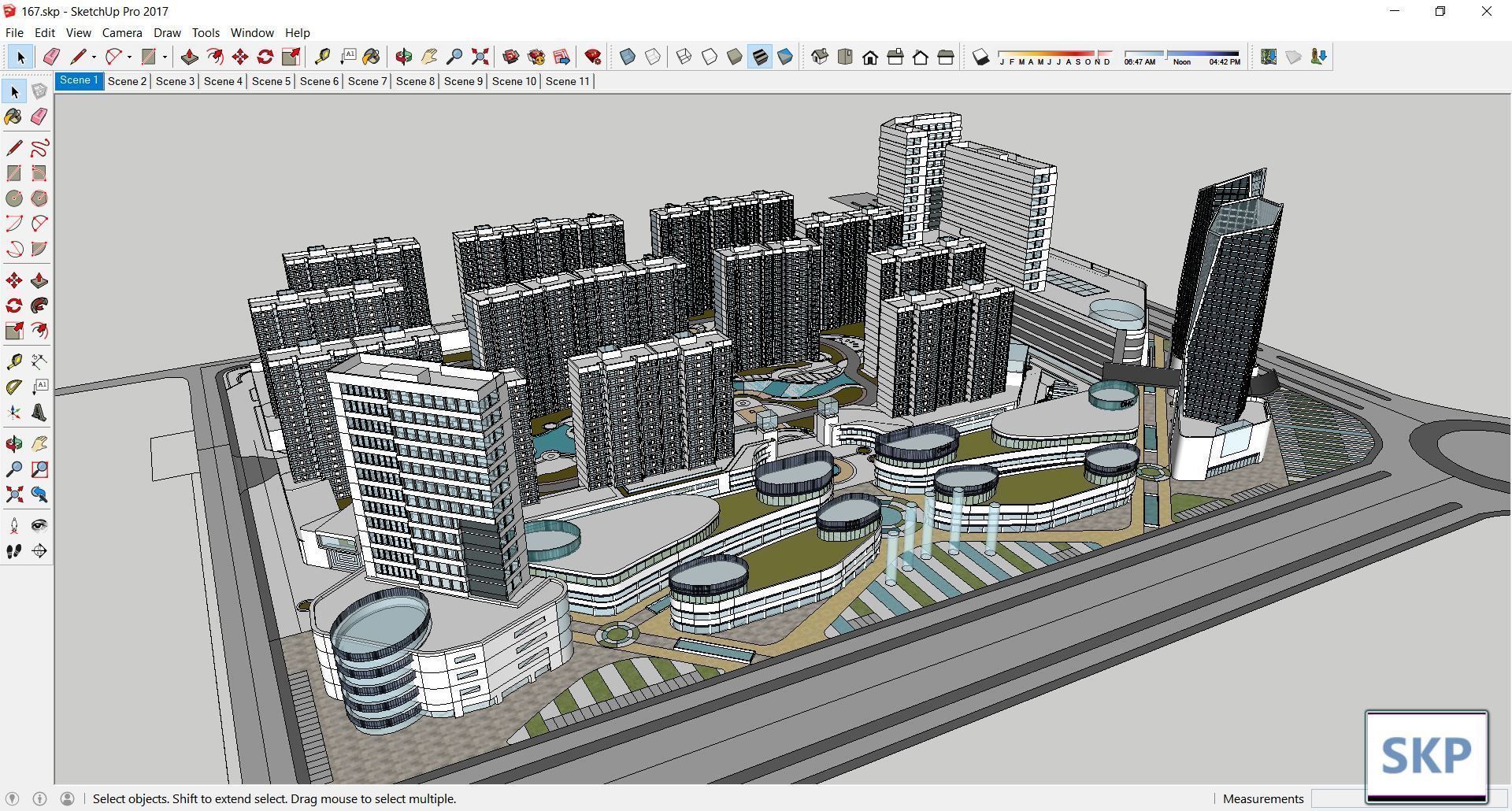The width and height of the screenshot is (1512, 811).
Task: Select the Polygon tool
Action: (39, 198)
